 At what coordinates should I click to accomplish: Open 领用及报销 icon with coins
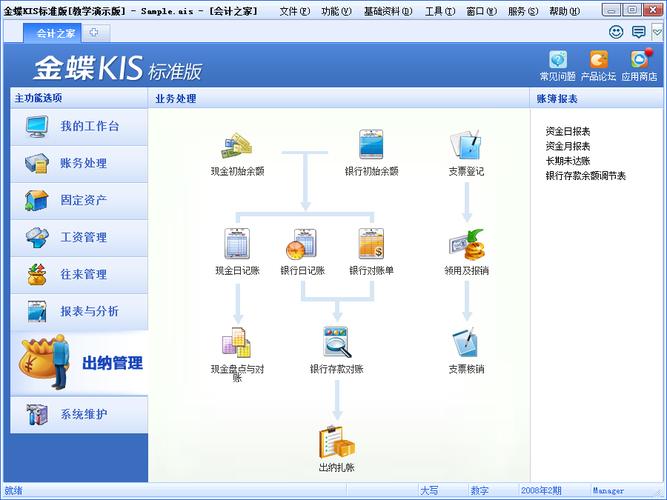pyautogui.click(x=467, y=244)
